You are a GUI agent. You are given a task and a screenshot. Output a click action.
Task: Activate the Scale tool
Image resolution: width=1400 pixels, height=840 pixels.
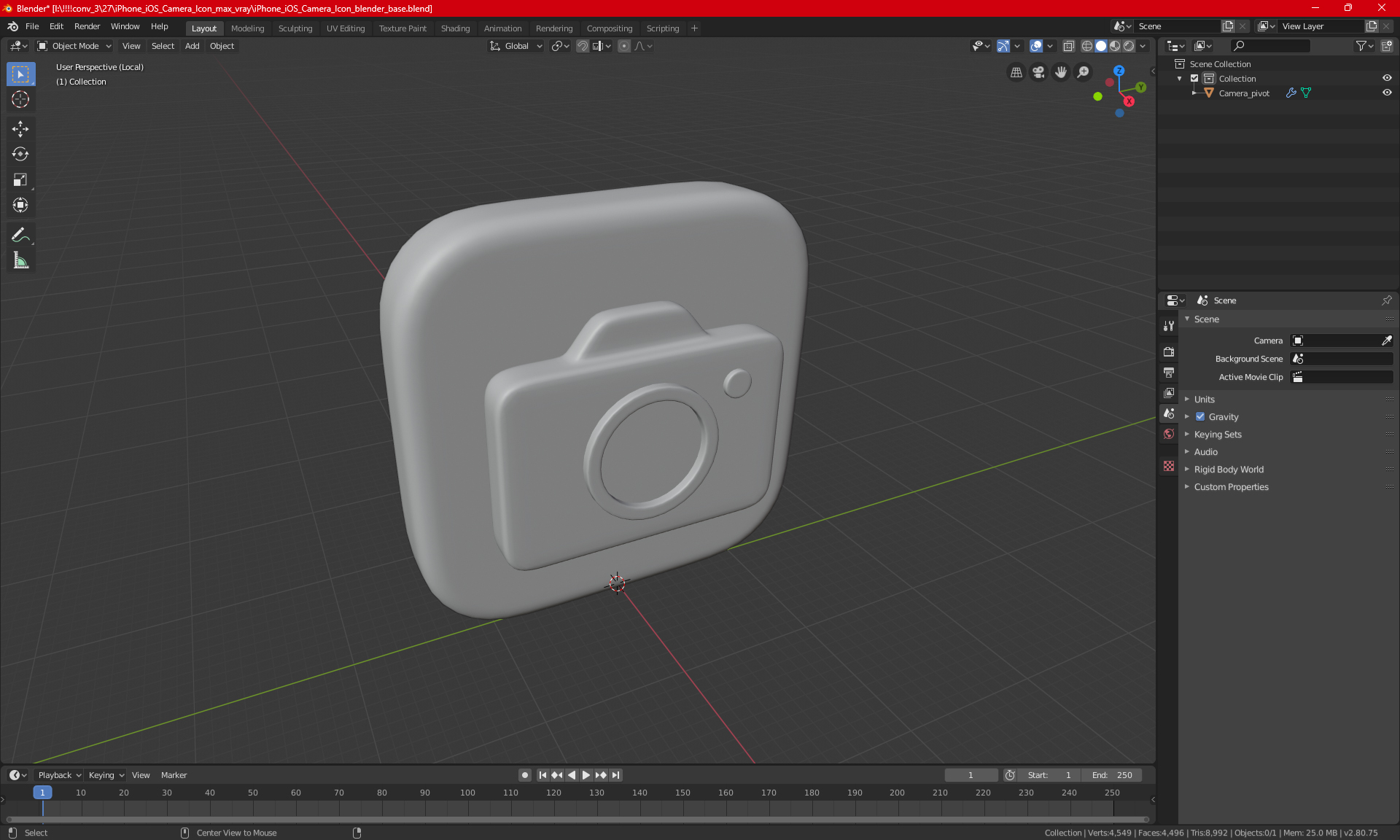coord(20,180)
